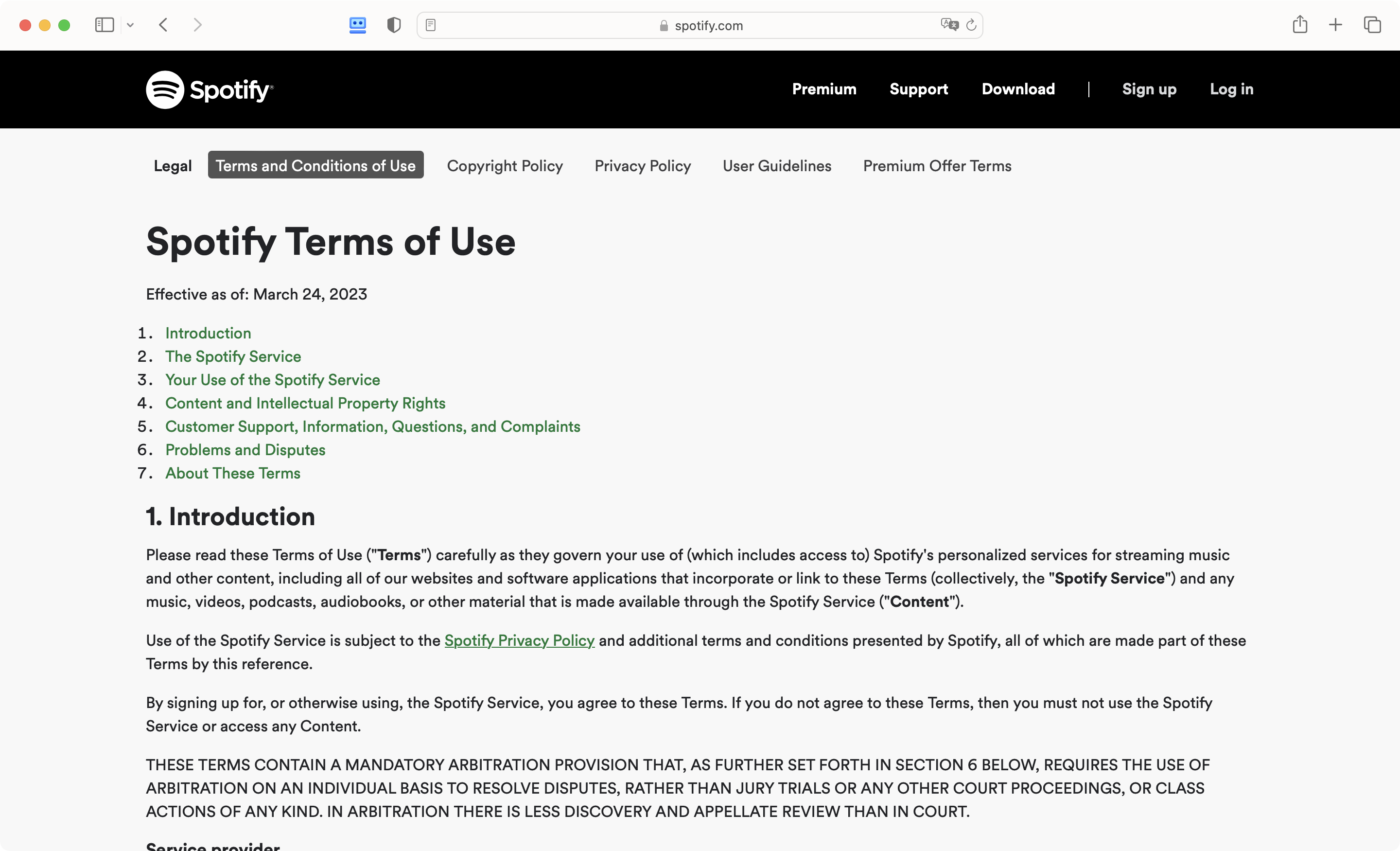
Task: Click the 1. Introduction section heading
Action: coord(230,516)
